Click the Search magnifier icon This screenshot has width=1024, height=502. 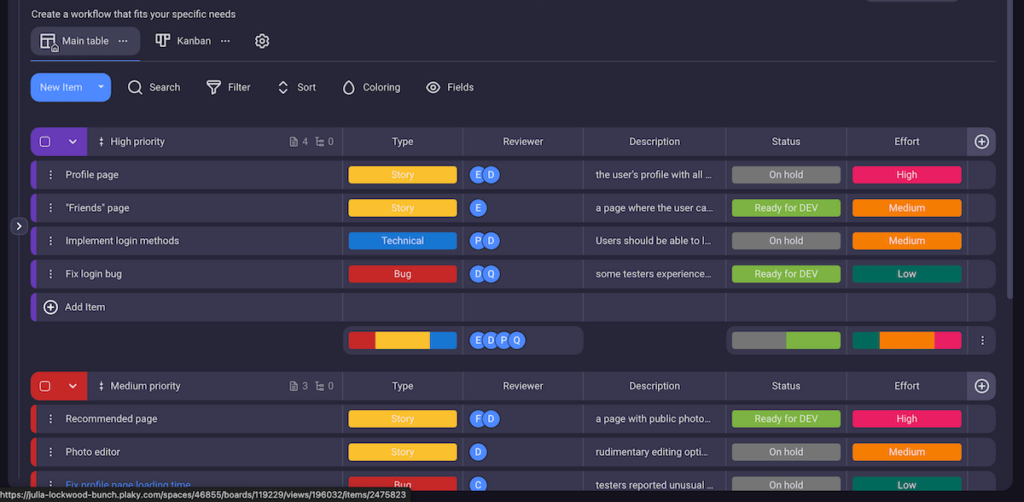(x=135, y=87)
